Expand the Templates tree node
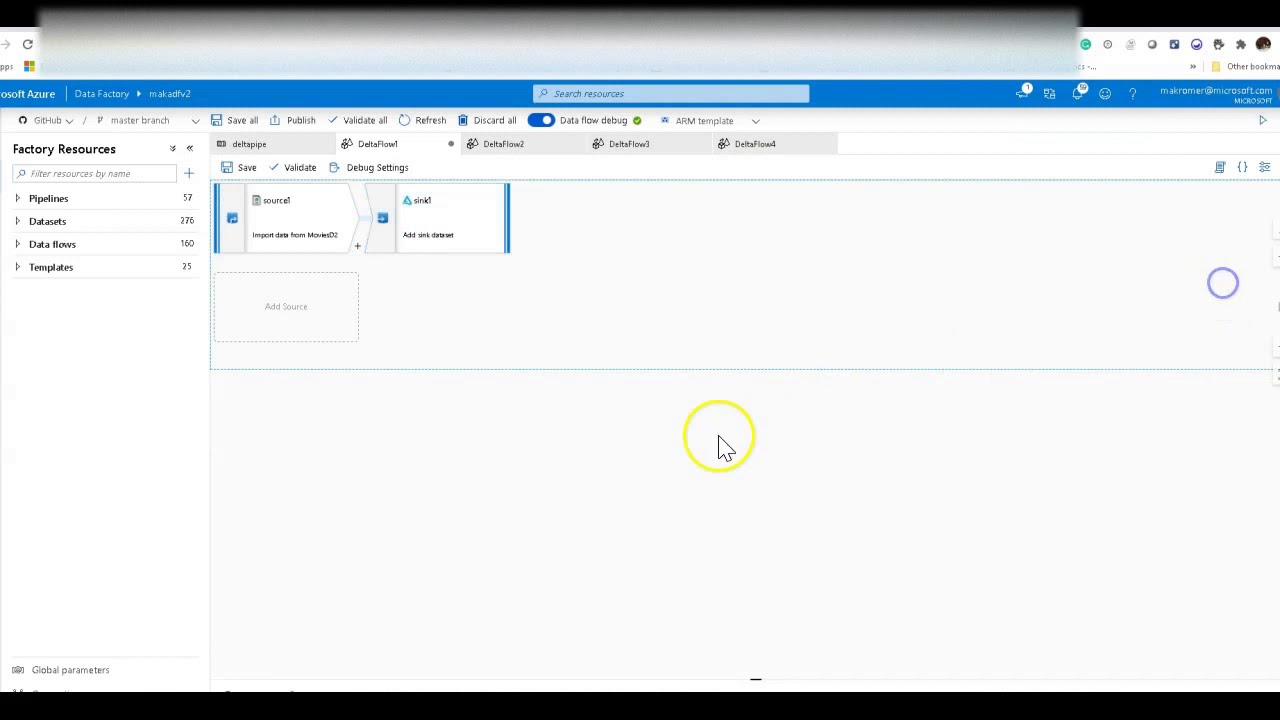This screenshot has width=1280, height=720. 17,267
